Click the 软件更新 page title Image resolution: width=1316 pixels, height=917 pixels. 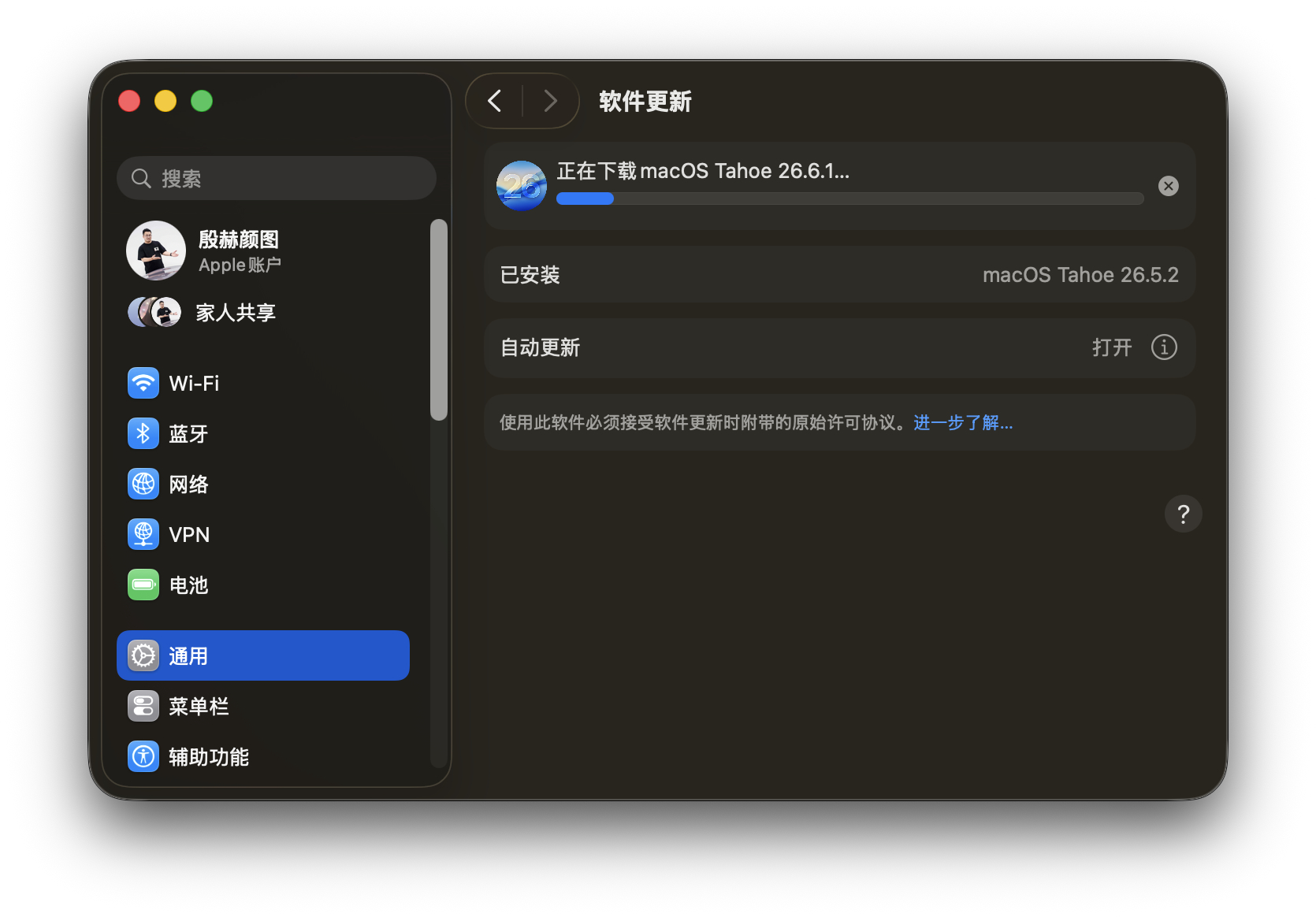click(645, 101)
